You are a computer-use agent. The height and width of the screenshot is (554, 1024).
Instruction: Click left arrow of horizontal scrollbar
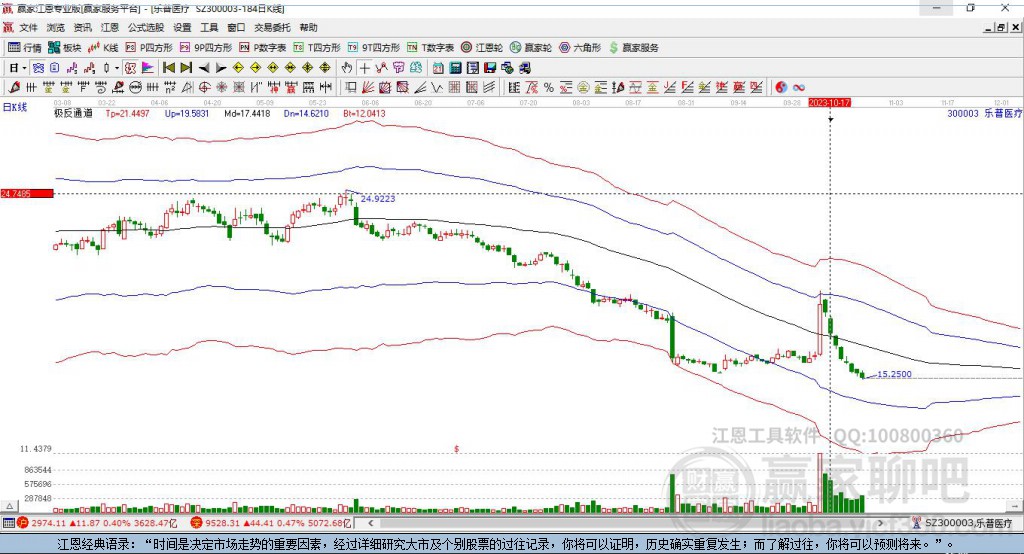coord(370,523)
